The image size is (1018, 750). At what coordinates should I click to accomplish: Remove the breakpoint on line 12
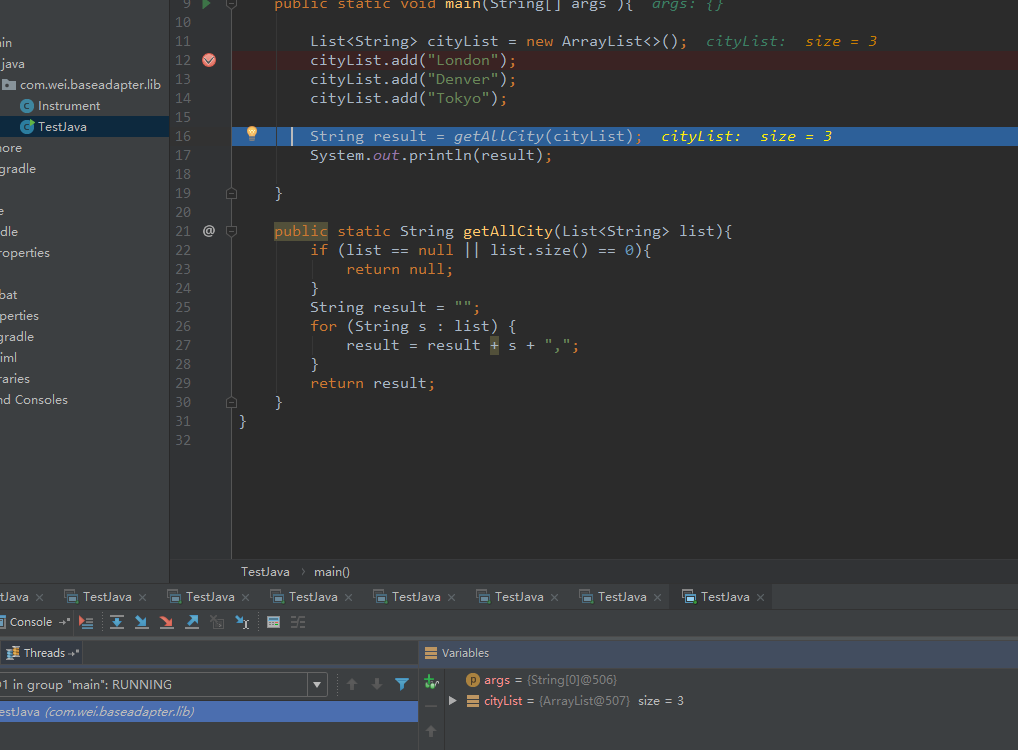[209, 60]
